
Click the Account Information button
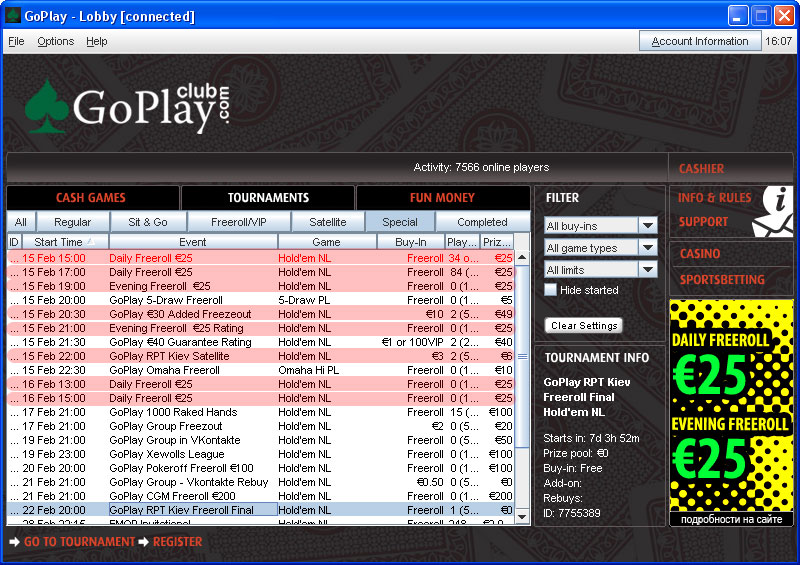coord(699,41)
